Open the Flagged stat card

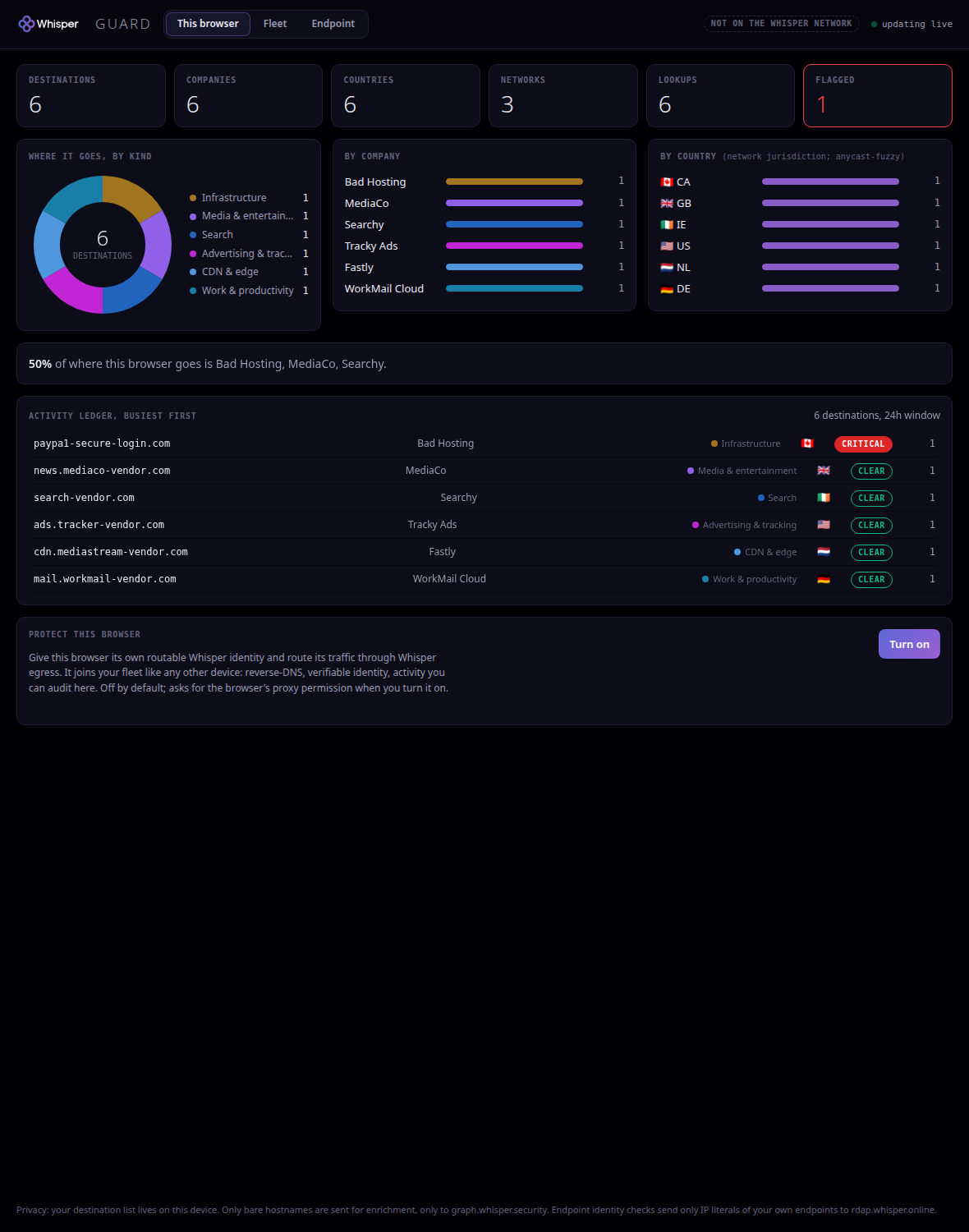(878, 95)
